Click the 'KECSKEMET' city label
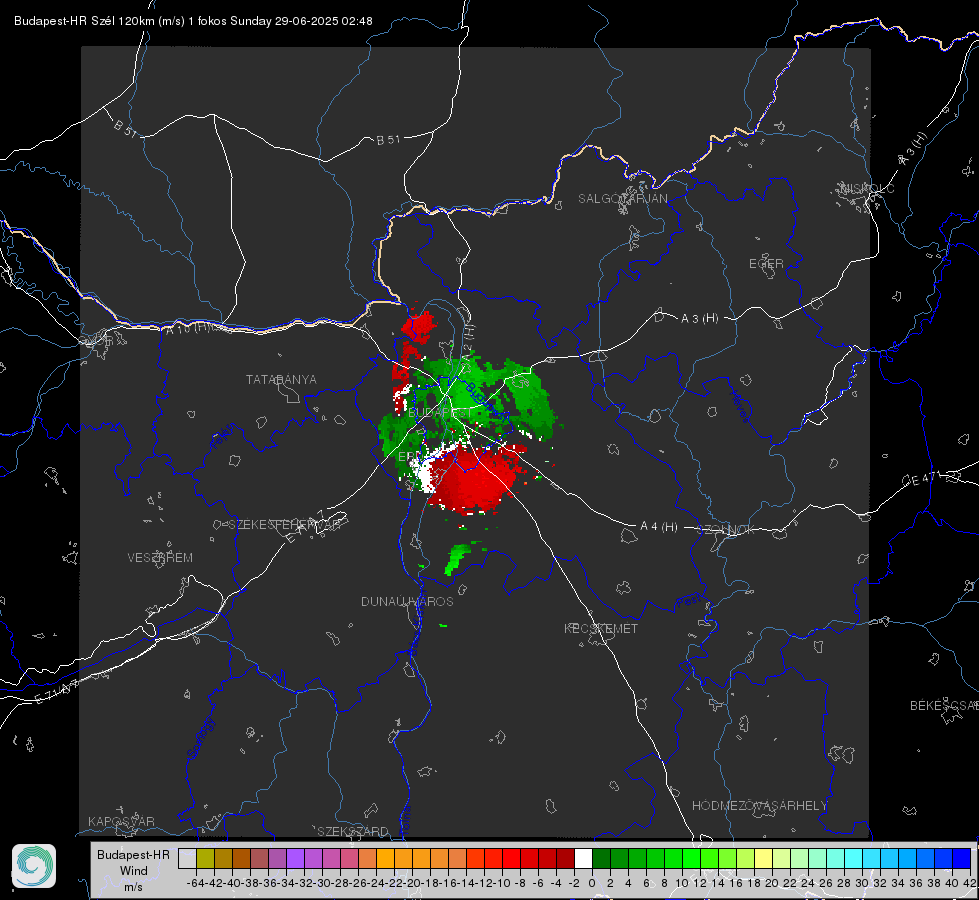This screenshot has width=979, height=900. [601, 628]
